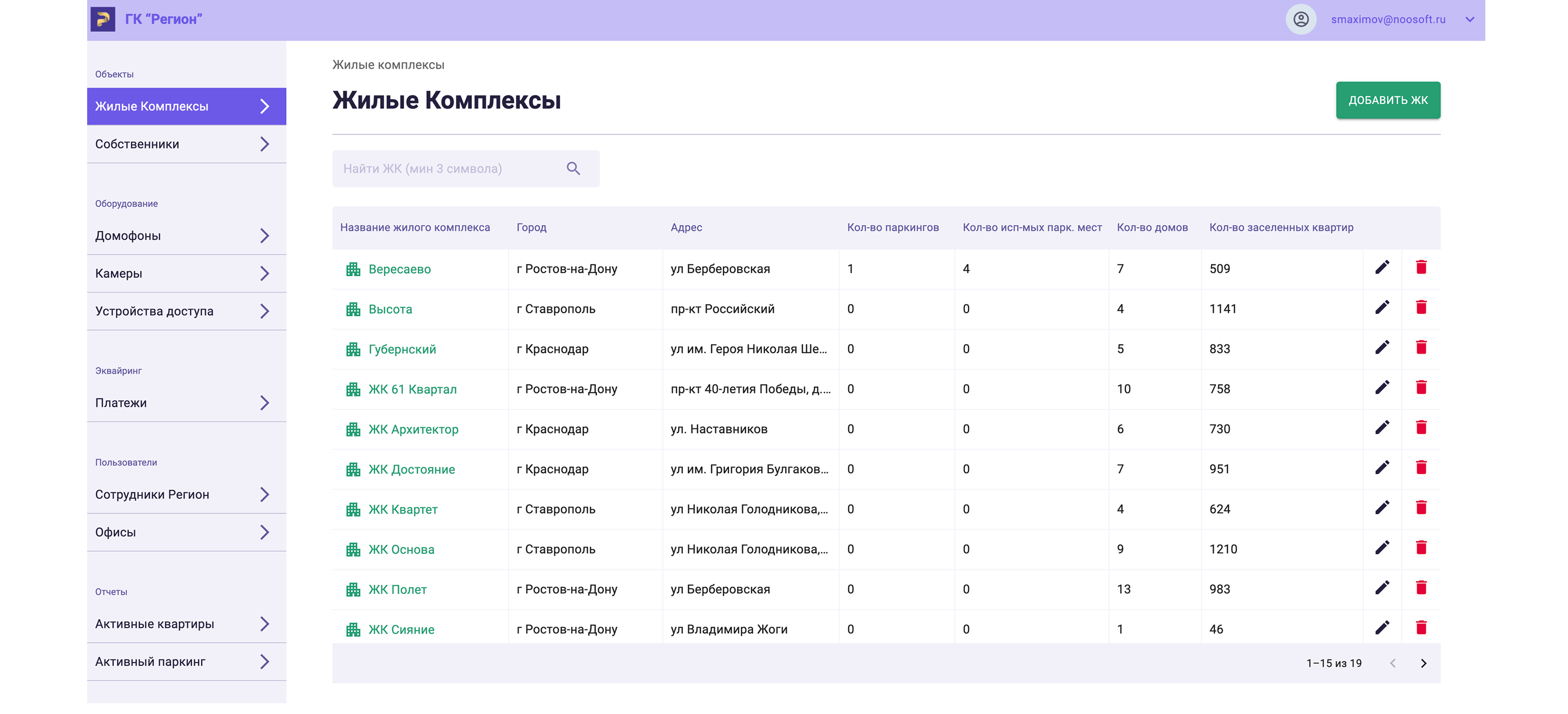Click the ДОБАВИТЬ ЖК button
Viewport: 1568px width, 714px height.
tap(1387, 100)
